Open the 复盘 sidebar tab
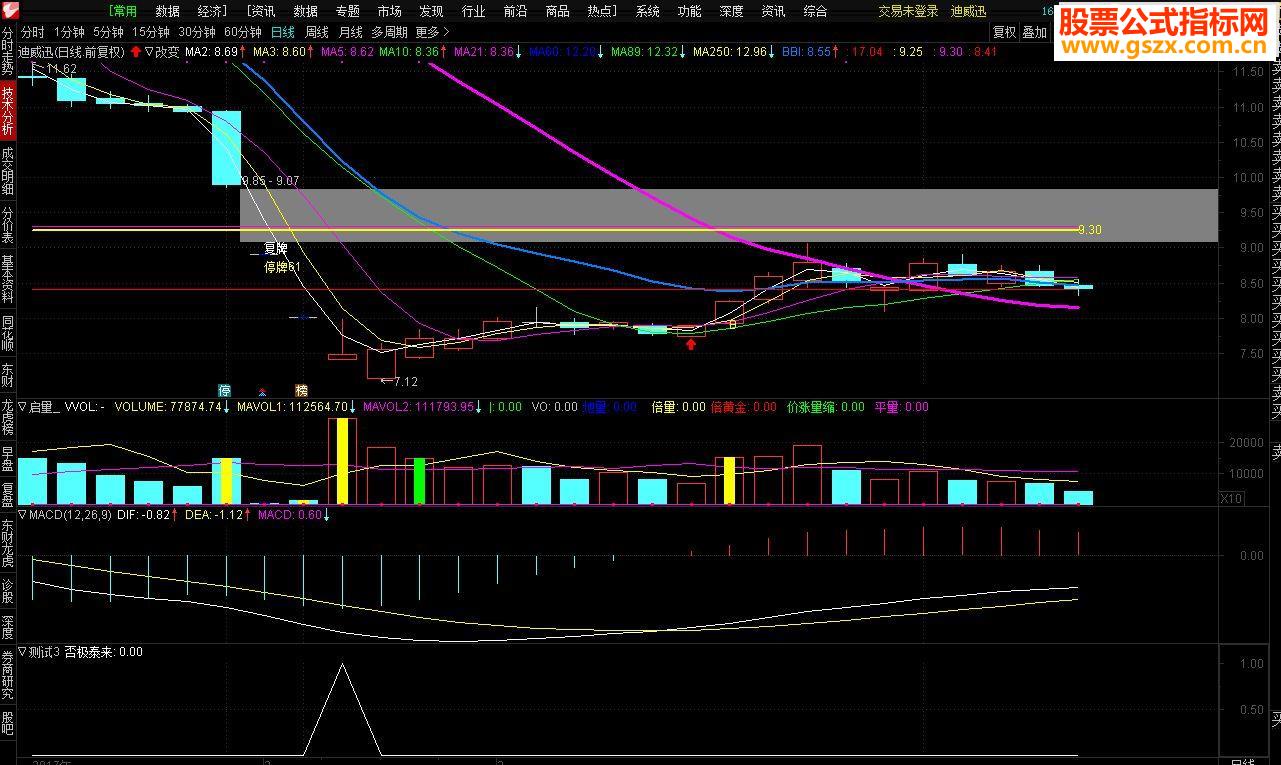Image resolution: width=1281 pixels, height=765 pixels. (x=8, y=495)
